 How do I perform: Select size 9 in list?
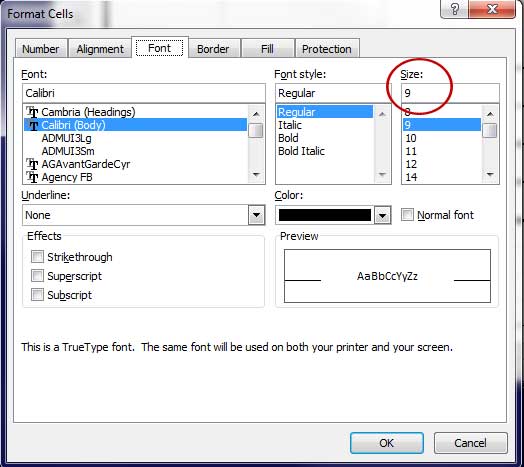pos(442,125)
